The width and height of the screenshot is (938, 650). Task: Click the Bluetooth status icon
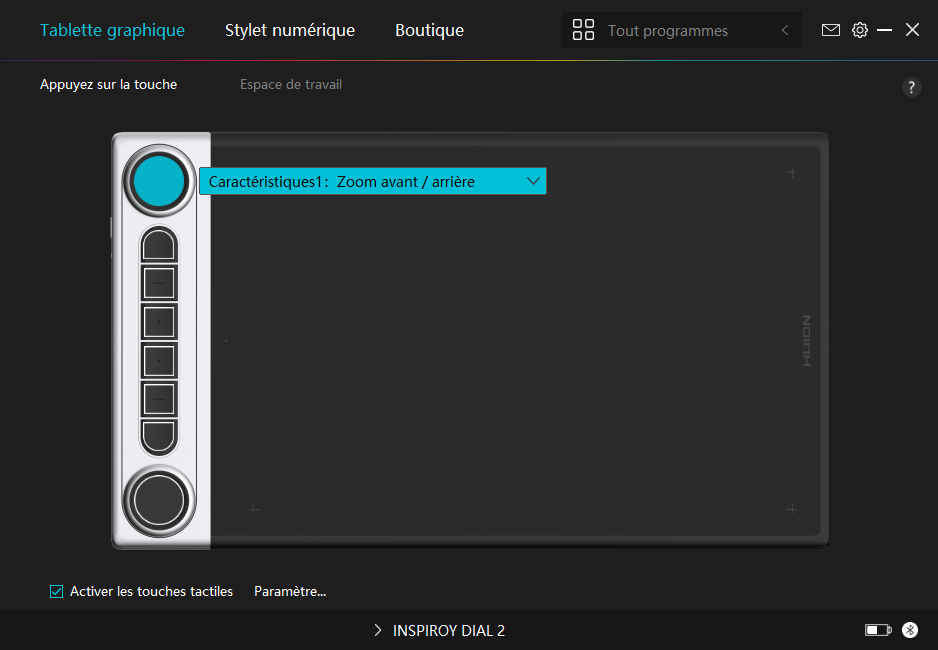pos(910,630)
